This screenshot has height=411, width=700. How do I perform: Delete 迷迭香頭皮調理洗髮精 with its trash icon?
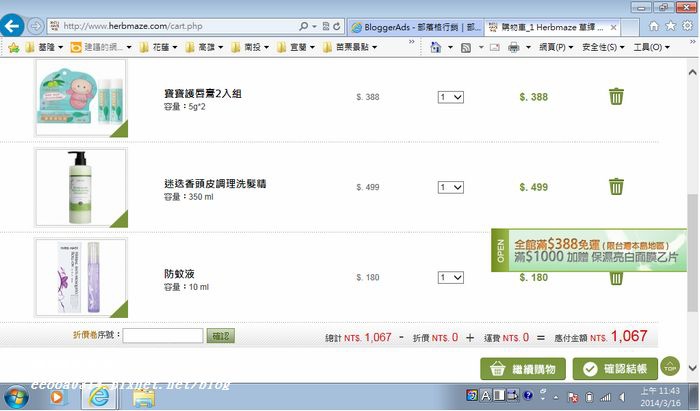(x=616, y=187)
